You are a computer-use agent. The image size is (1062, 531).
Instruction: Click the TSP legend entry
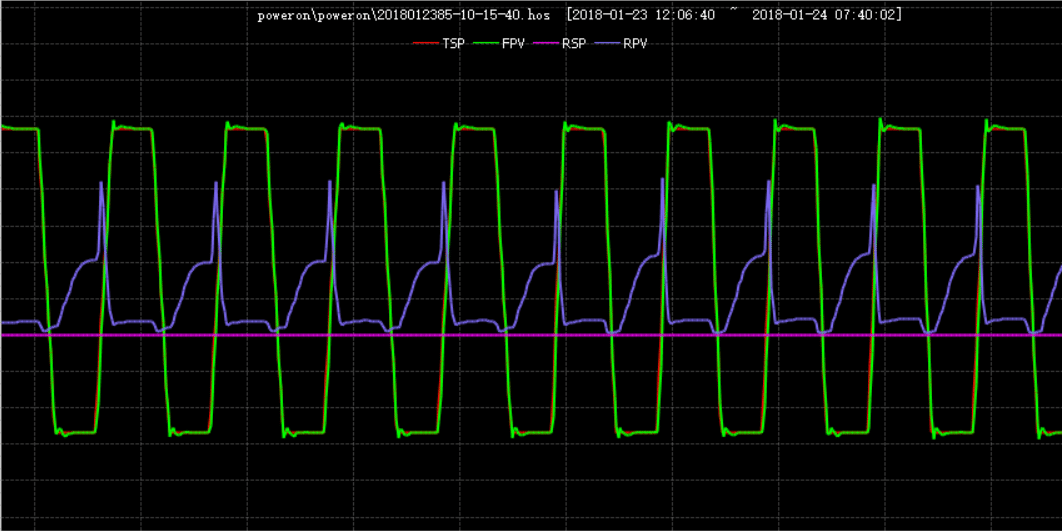click(x=439, y=43)
